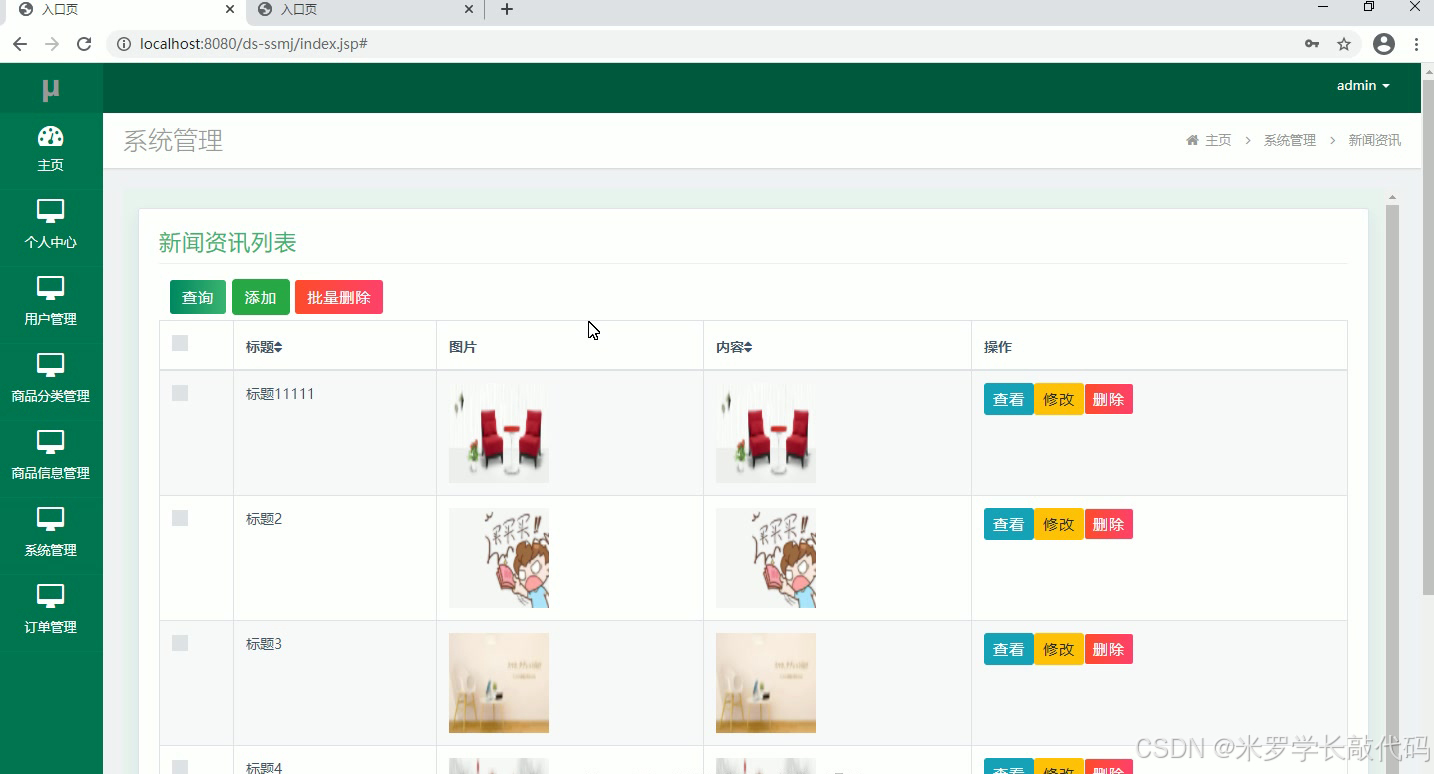Close the first 入口页 tab
The image size is (1434, 774).
[x=230, y=9]
